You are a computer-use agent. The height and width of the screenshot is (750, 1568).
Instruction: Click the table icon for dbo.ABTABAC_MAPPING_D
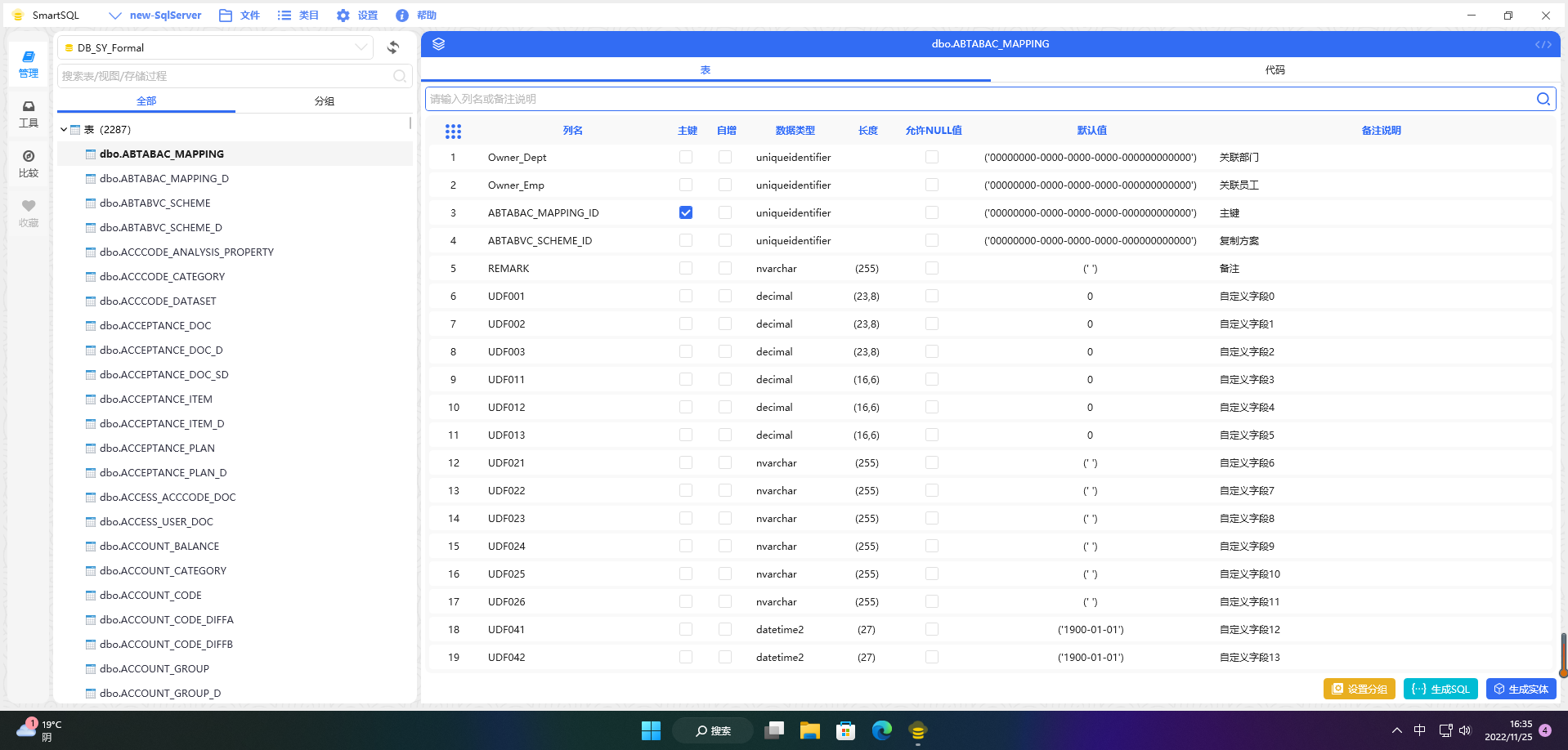tap(91, 179)
